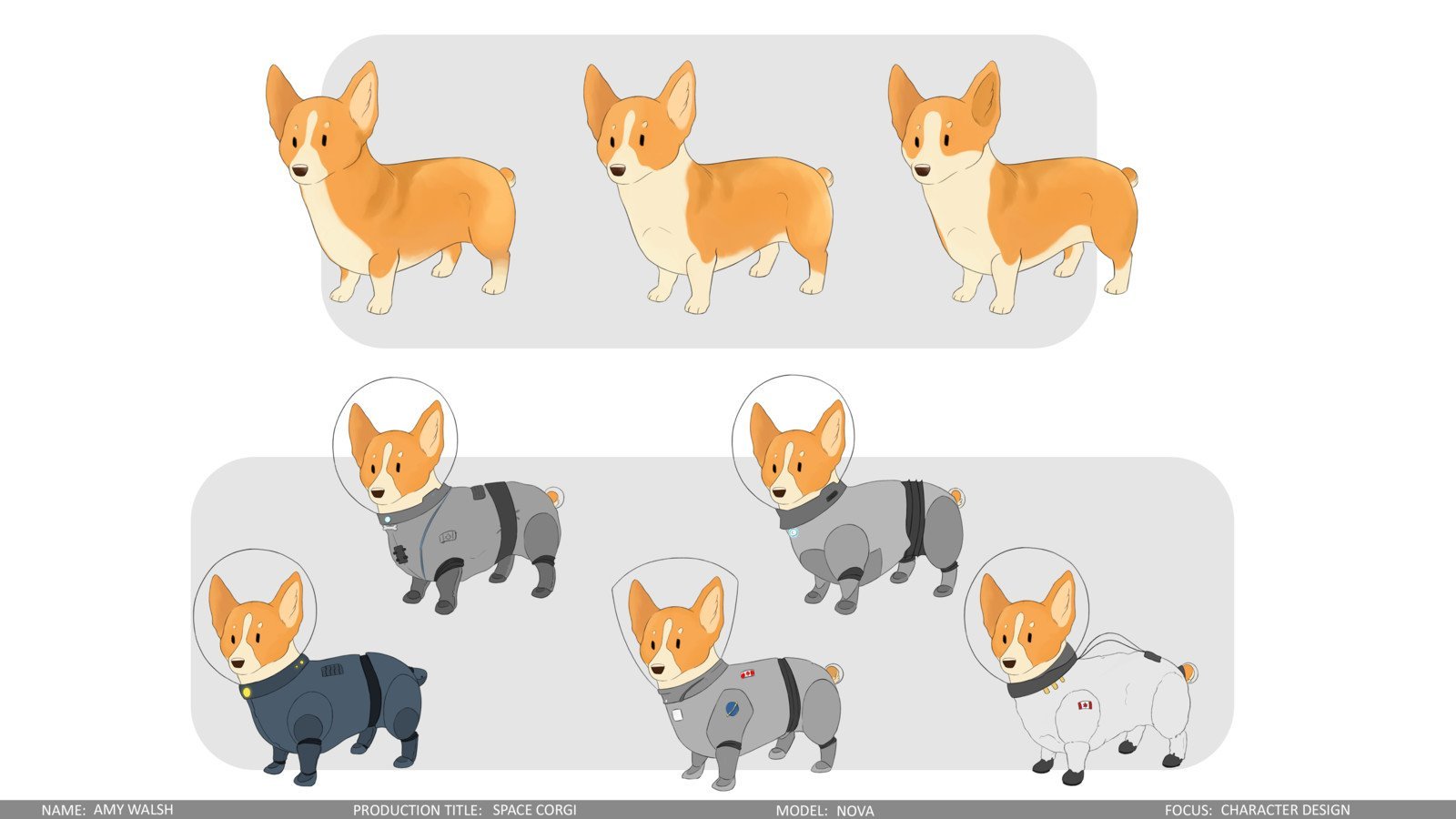Image resolution: width=1456 pixels, height=819 pixels.
Task: Click the 'MODEL: NOVA' footer label
Action: click(824, 810)
